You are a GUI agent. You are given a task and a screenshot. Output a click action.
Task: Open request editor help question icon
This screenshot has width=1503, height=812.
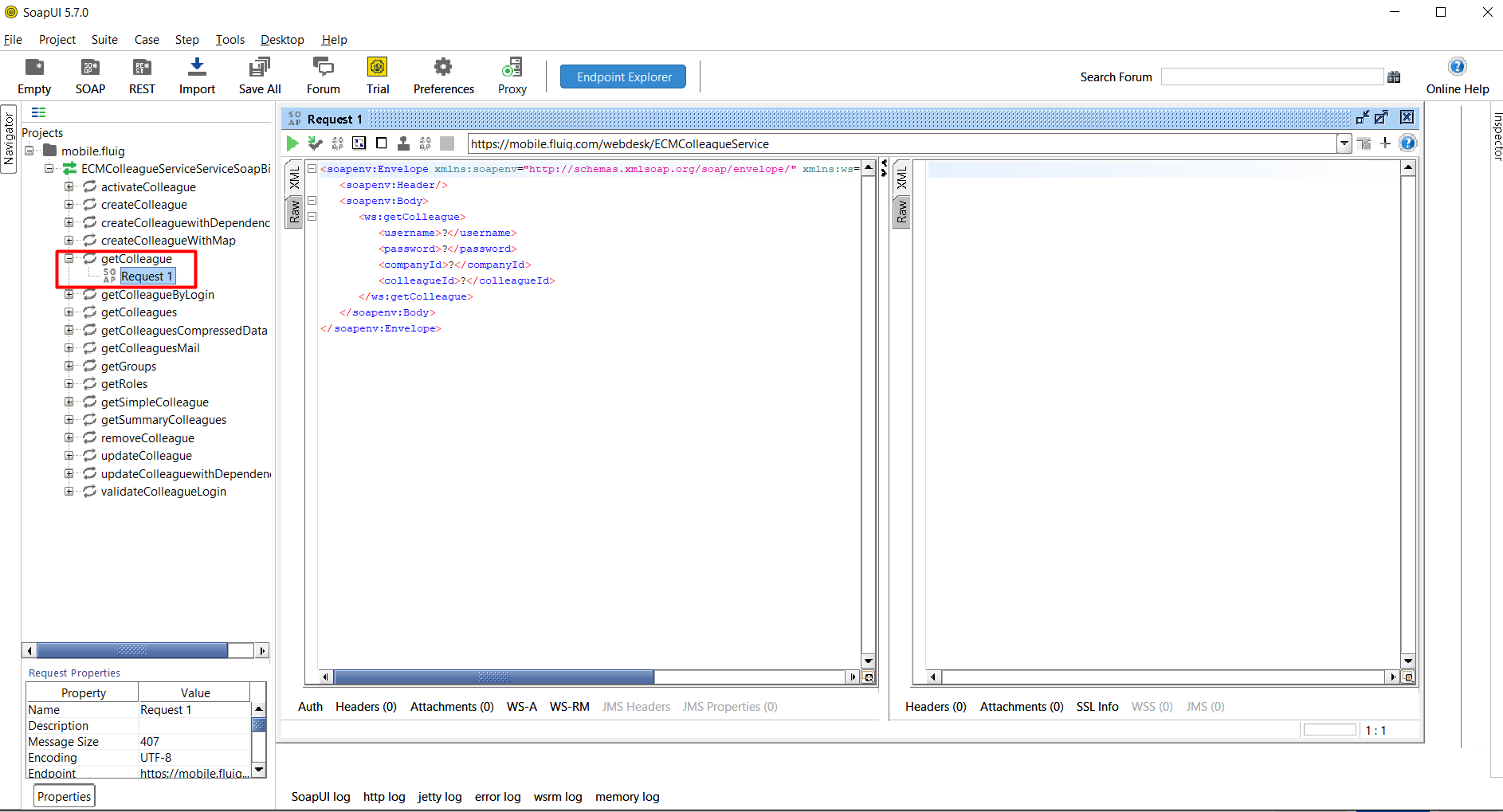(x=1408, y=143)
